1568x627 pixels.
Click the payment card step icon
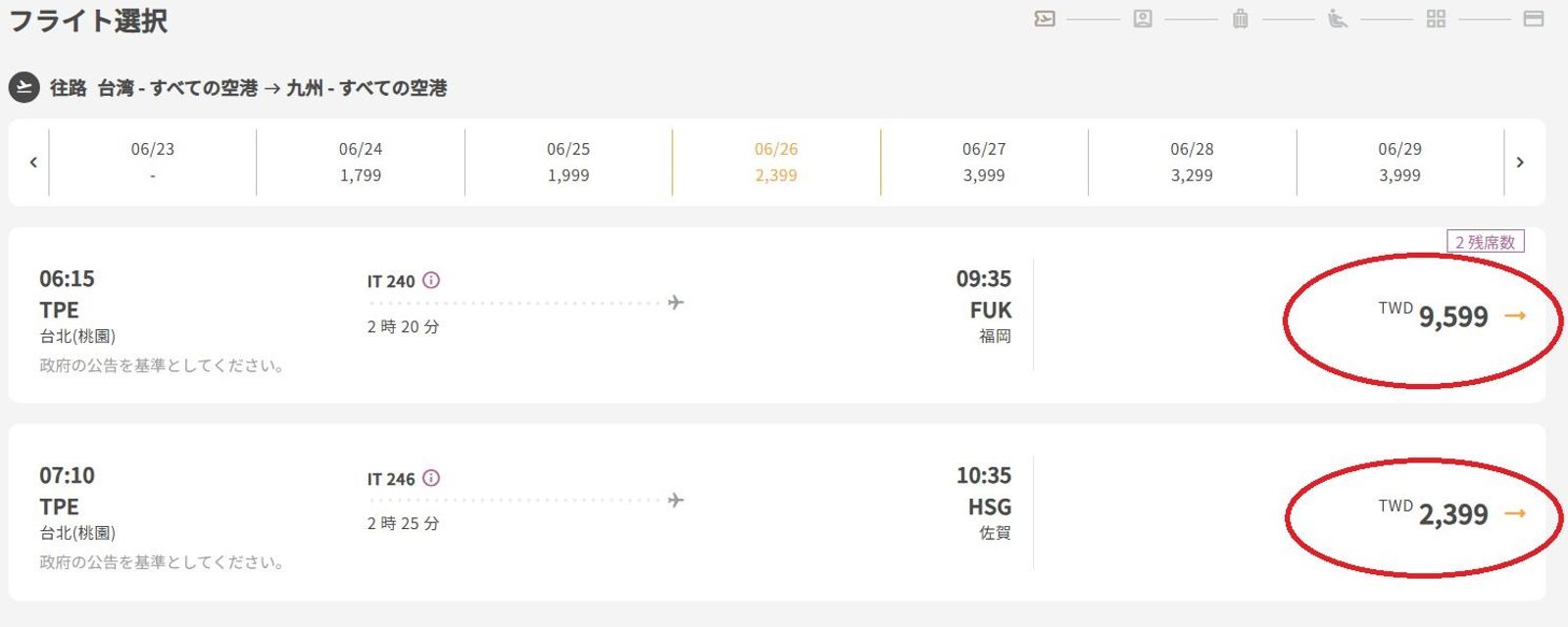click(x=1534, y=19)
